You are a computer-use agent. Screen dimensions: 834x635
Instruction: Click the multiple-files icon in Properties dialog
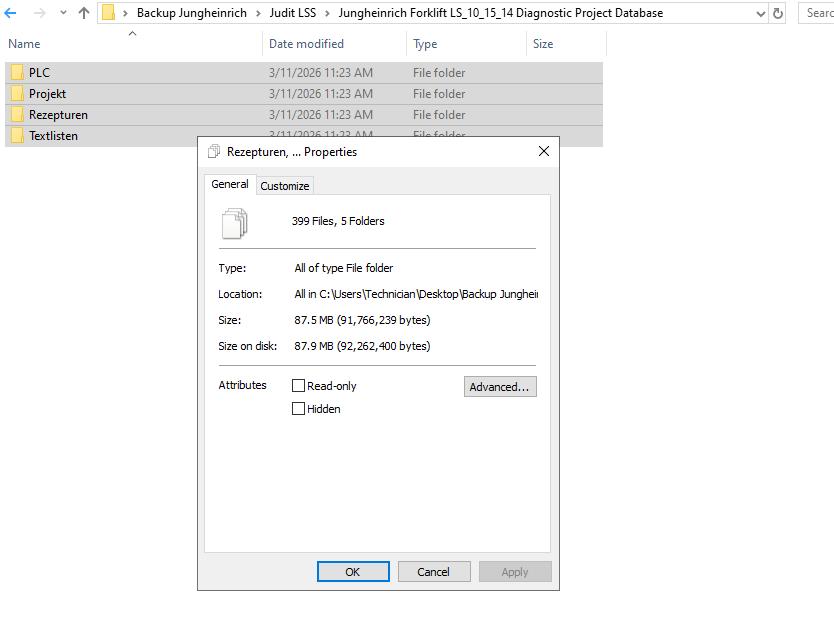236,224
